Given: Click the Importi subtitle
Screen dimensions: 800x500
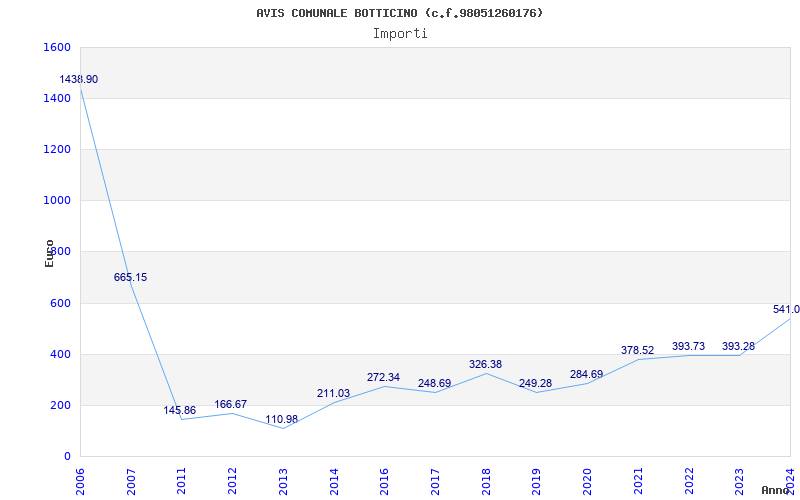Looking at the screenshot, I should coord(400,34).
